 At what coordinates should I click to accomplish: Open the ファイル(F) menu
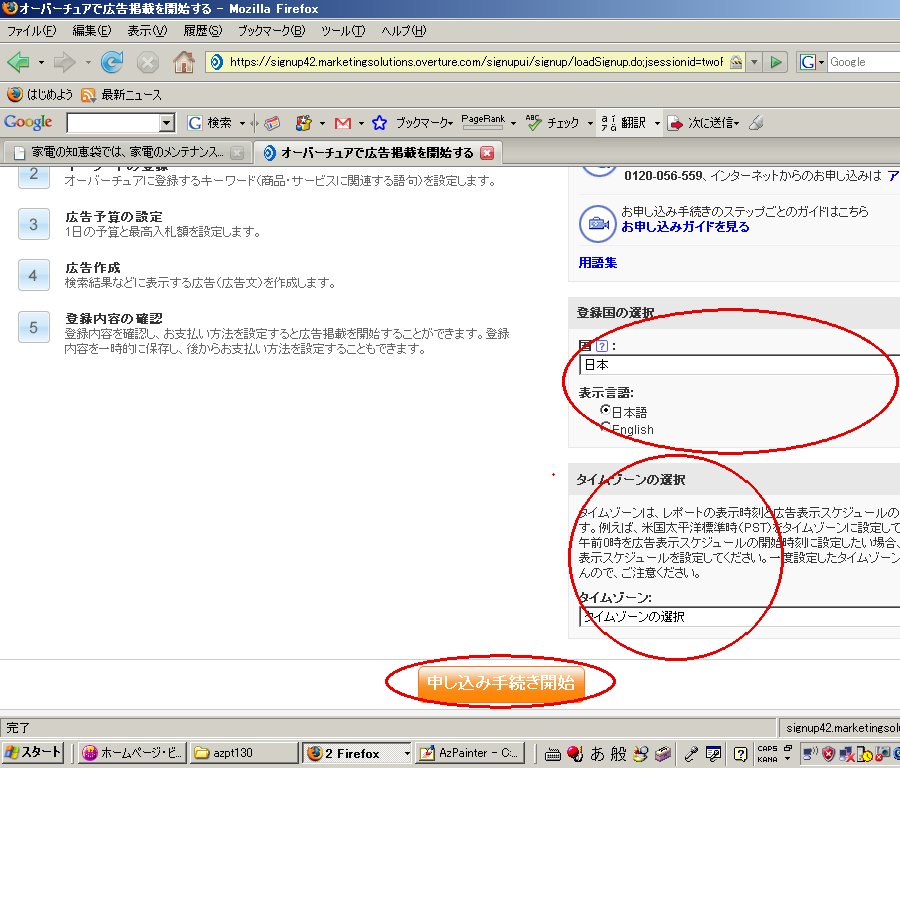pos(32,30)
